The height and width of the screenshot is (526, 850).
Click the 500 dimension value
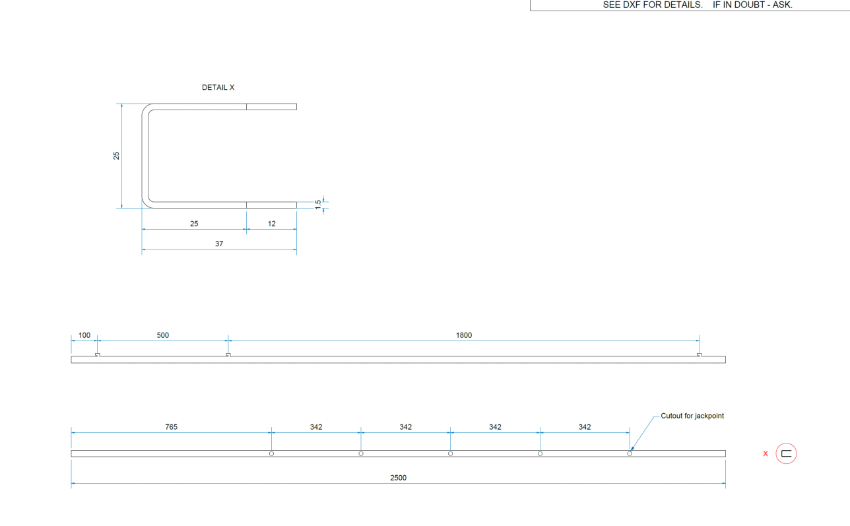click(x=163, y=336)
